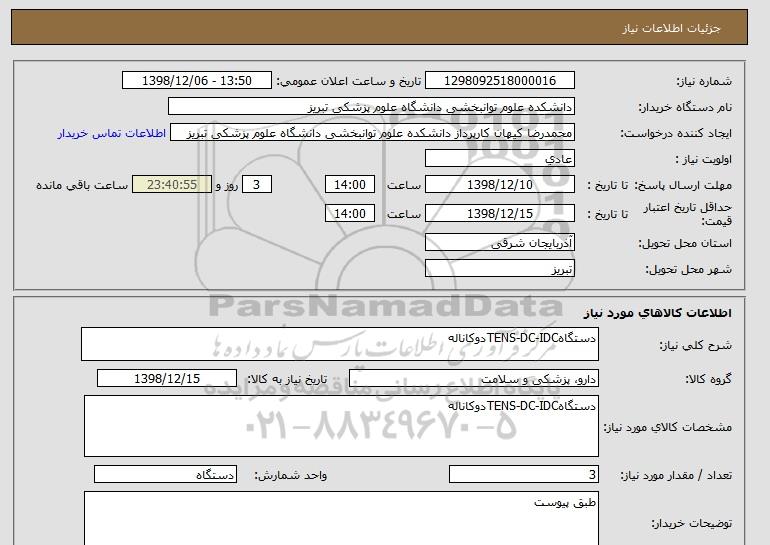Screen dimensions: 770x545
Task: Select the شهر محل تحویل field showing تبریز
Action: click(500, 269)
